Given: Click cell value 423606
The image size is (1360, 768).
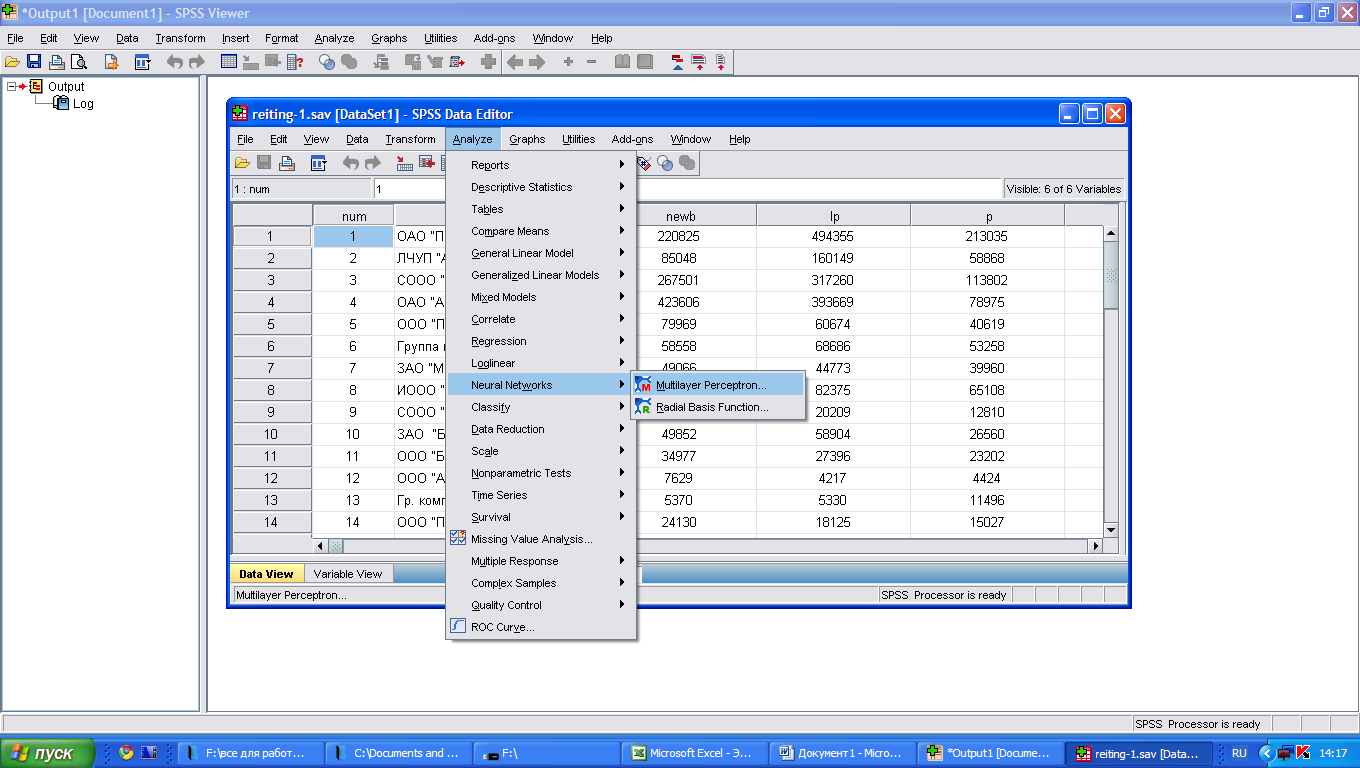Looking at the screenshot, I should tap(679, 302).
